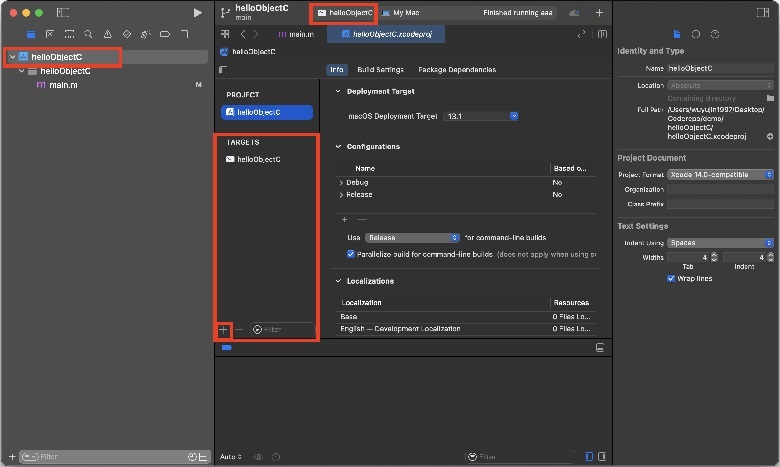780x467 pixels.
Task: Show the File inspector
Action: (x=677, y=34)
